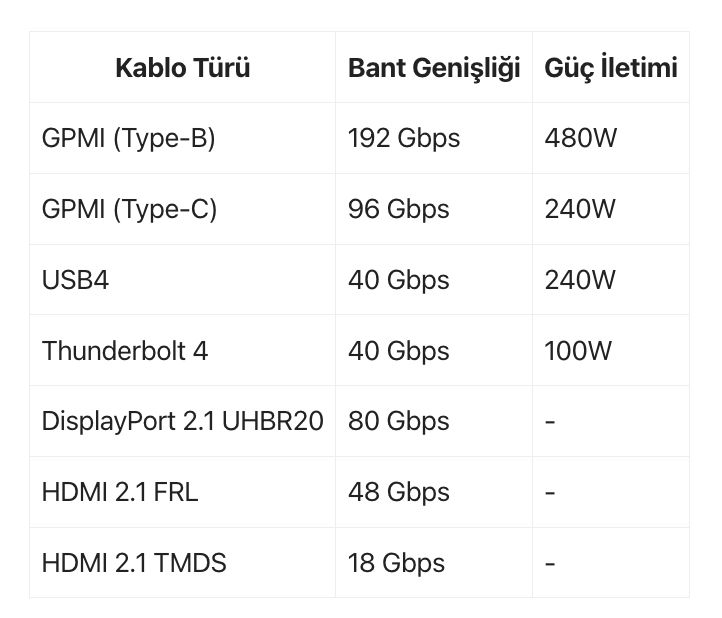Select the USB4 row label

coord(75,280)
